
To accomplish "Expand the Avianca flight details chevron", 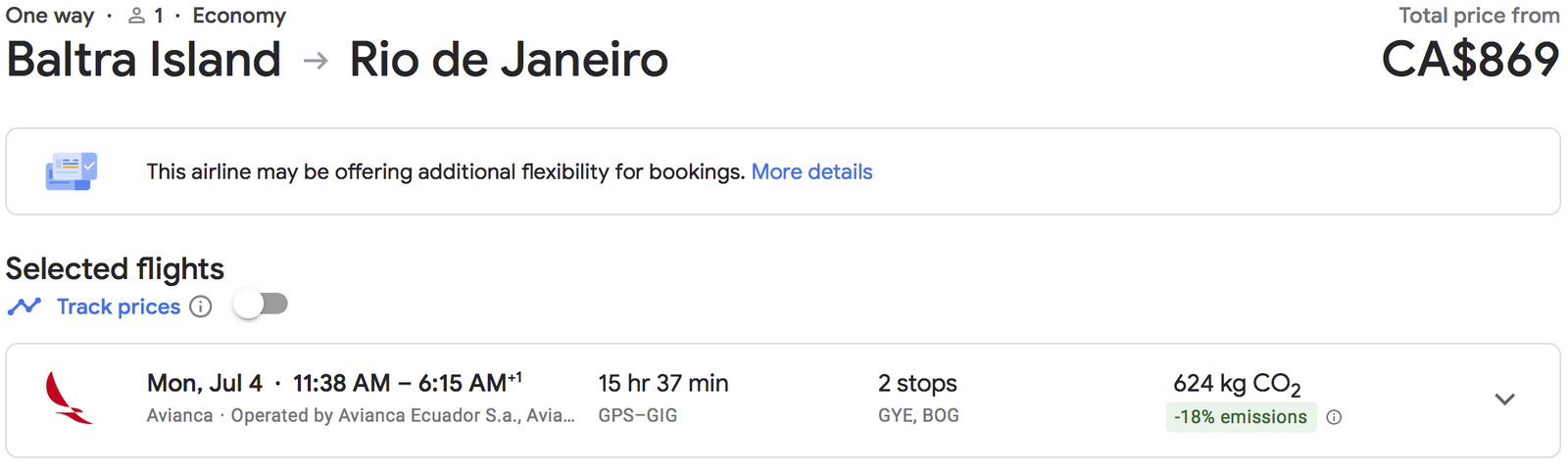I will pyautogui.click(x=1505, y=400).
